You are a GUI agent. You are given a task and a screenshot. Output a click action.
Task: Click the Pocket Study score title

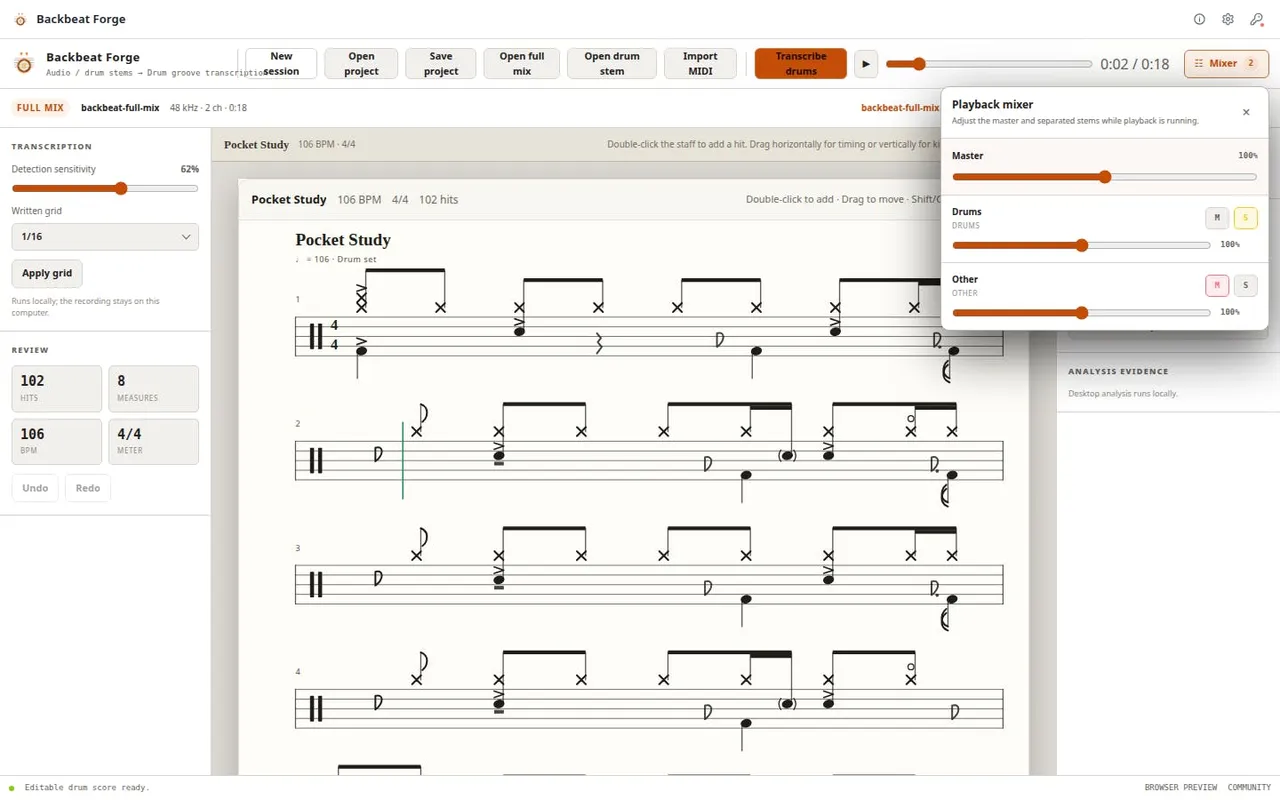coord(343,240)
